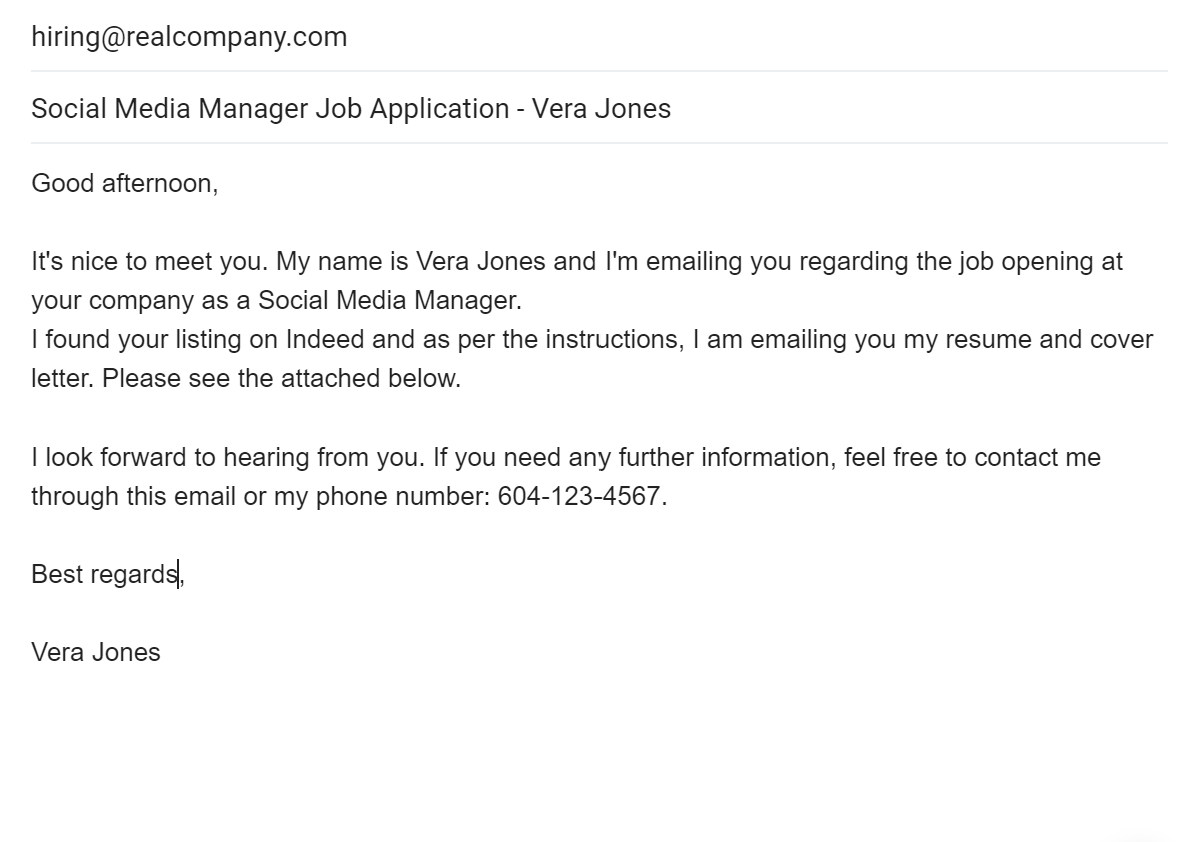Place cursor after 'Good afternoon,' greeting

[x=220, y=184]
